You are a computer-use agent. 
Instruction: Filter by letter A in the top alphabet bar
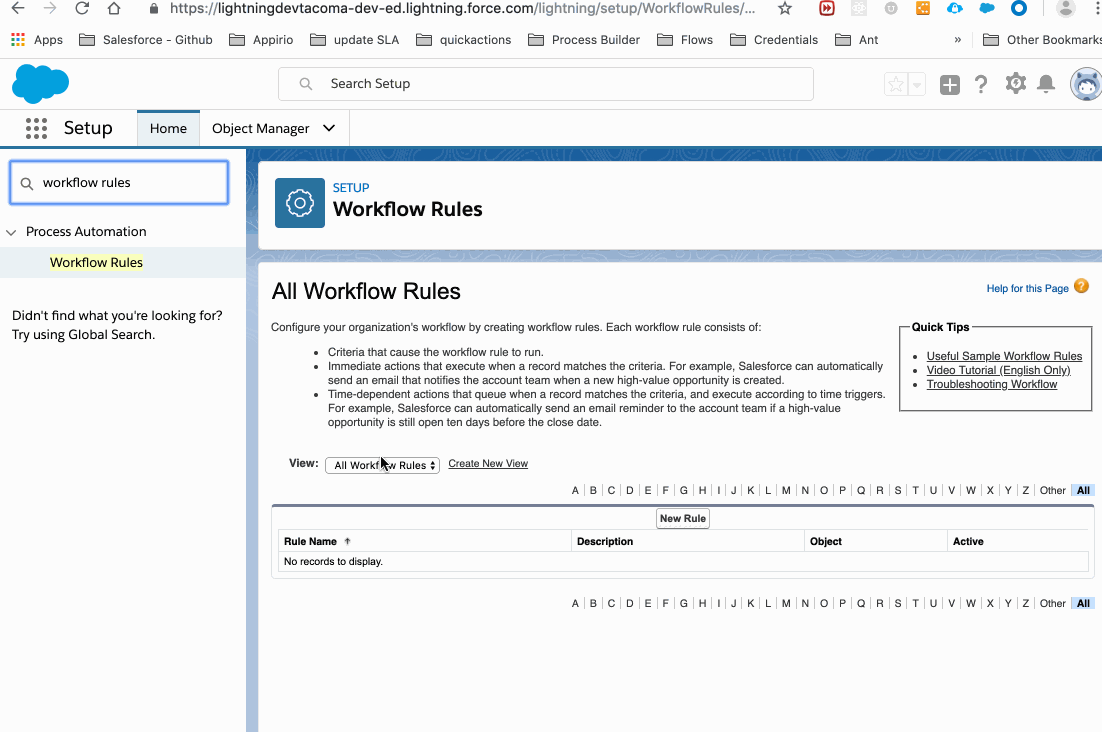pyautogui.click(x=575, y=490)
